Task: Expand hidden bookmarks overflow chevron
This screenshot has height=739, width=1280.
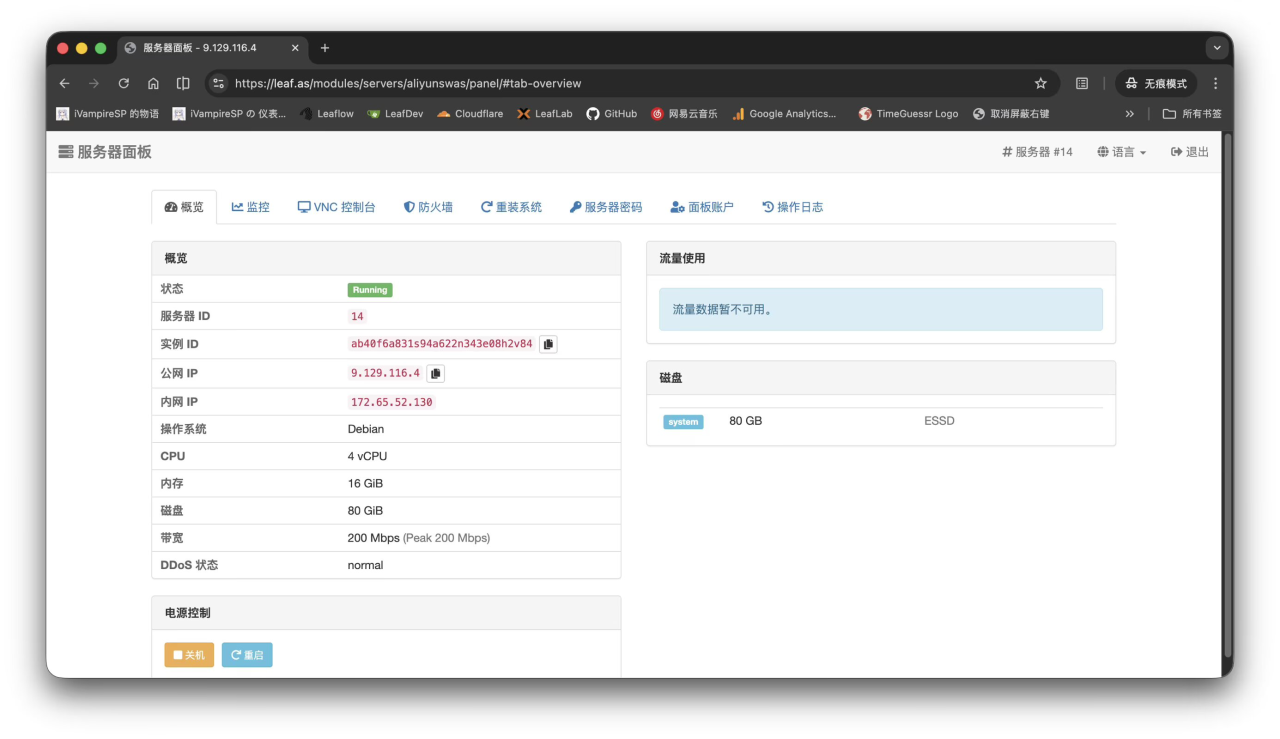Action: coord(1130,114)
